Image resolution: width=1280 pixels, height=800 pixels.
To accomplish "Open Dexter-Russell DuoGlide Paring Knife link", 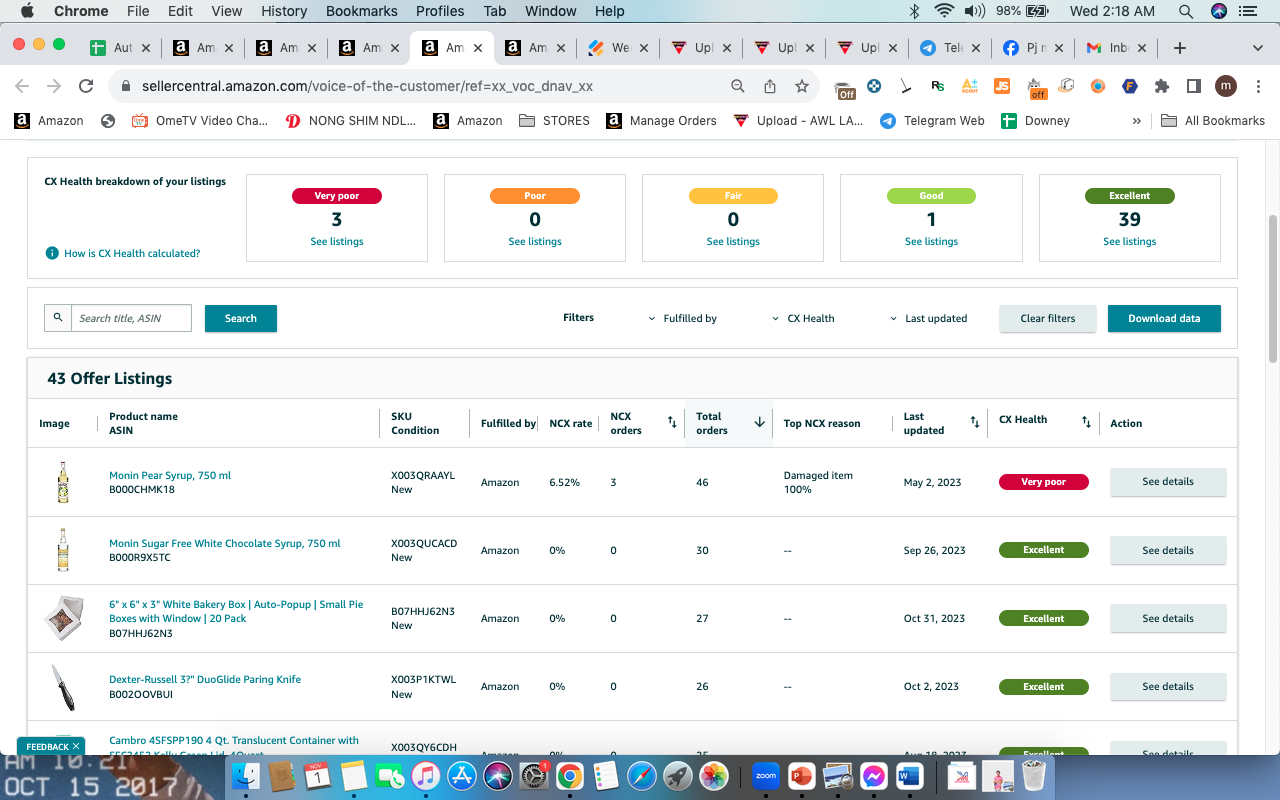I will coord(205,679).
